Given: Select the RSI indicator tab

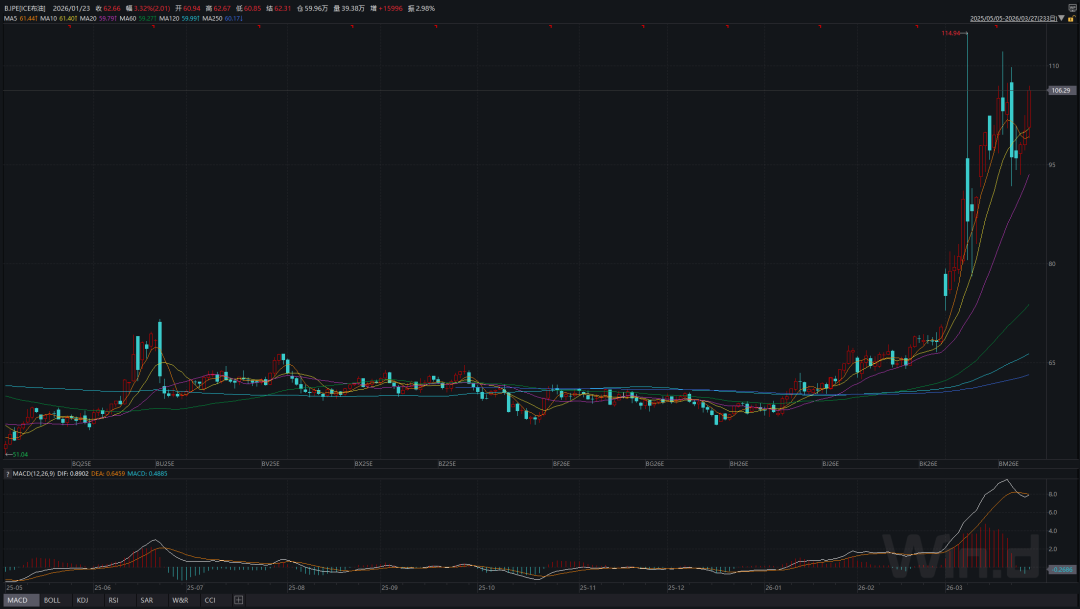Looking at the screenshot, I should pyautogui.click(x=114, y=600).
